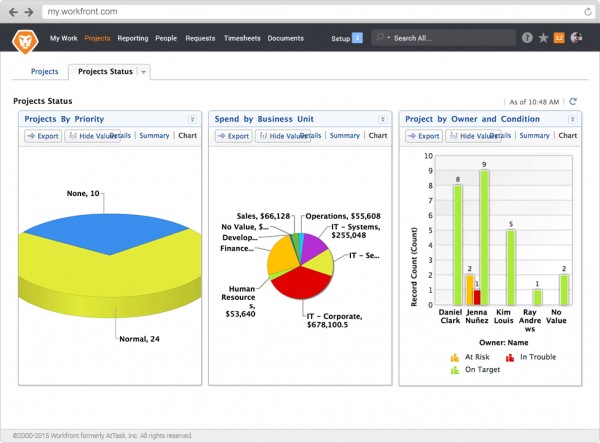Click the browser forward arrow
600x443 pixels.
coord(28,12)
